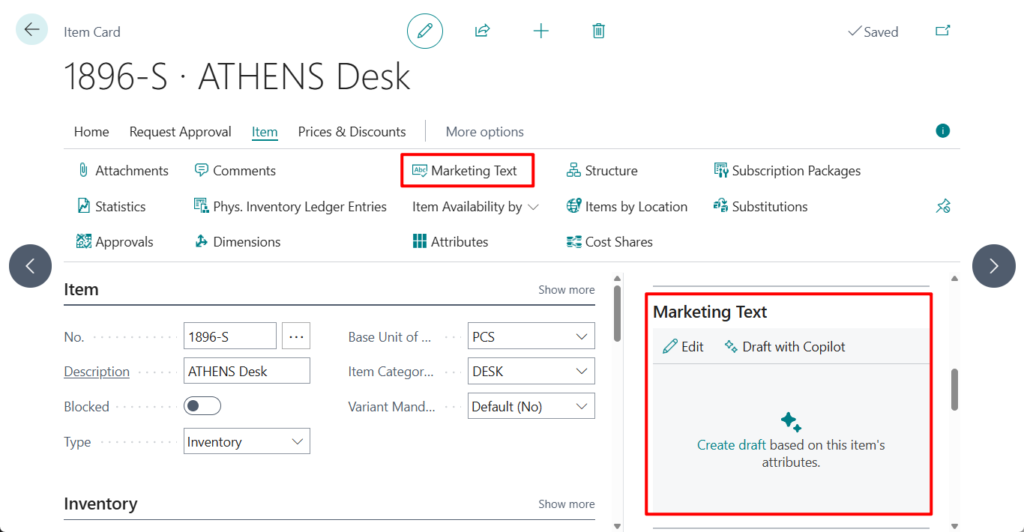Go to previous record arrow
1024x532 pixels.
[31, 266]
